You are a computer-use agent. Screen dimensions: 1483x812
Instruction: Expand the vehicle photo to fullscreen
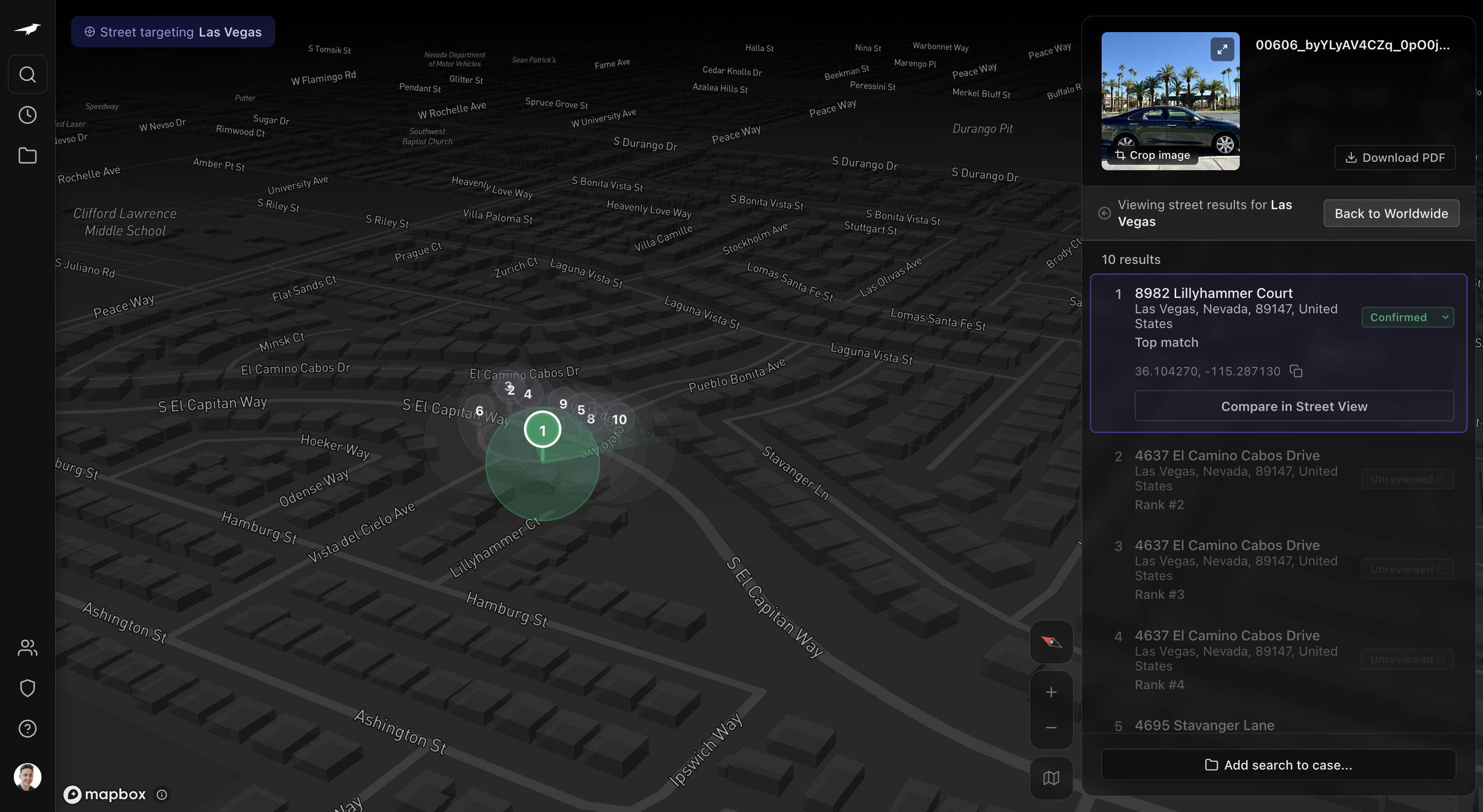coord(1223,49)
